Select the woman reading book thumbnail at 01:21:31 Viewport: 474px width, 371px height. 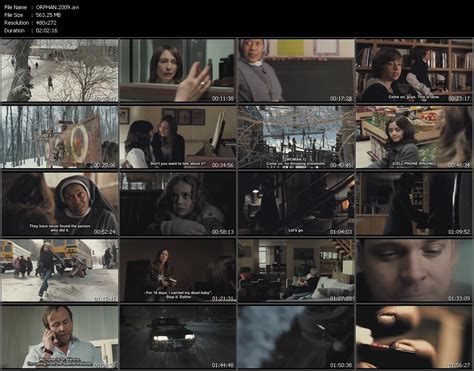177,270
